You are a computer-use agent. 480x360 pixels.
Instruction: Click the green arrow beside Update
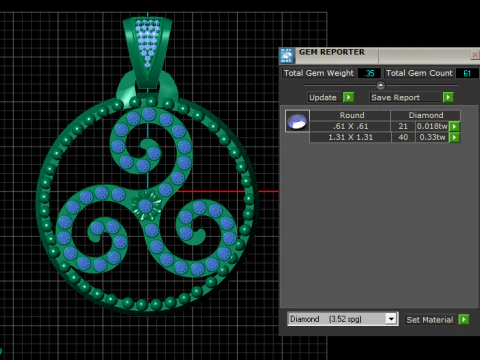click(348, 97)
